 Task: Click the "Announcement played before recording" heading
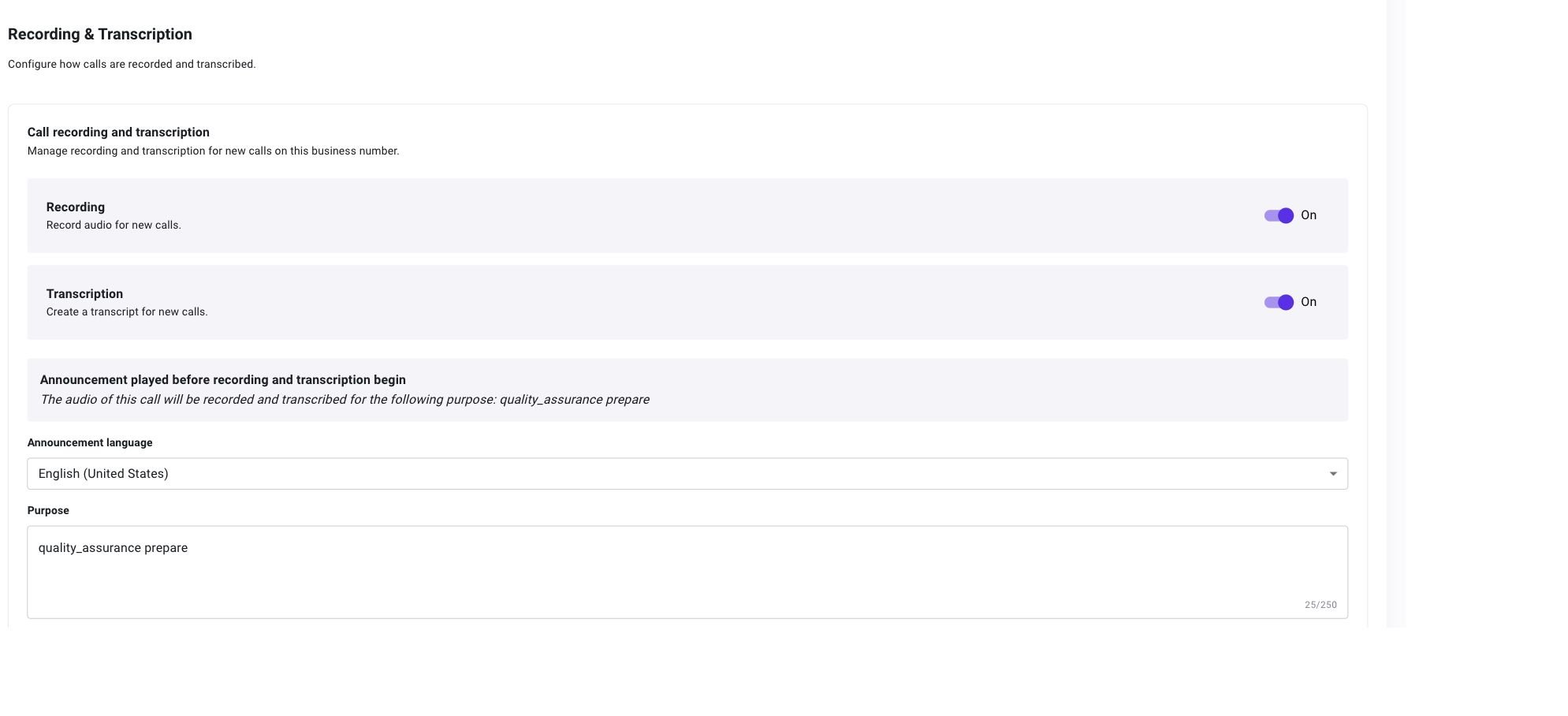click(223, 380)
